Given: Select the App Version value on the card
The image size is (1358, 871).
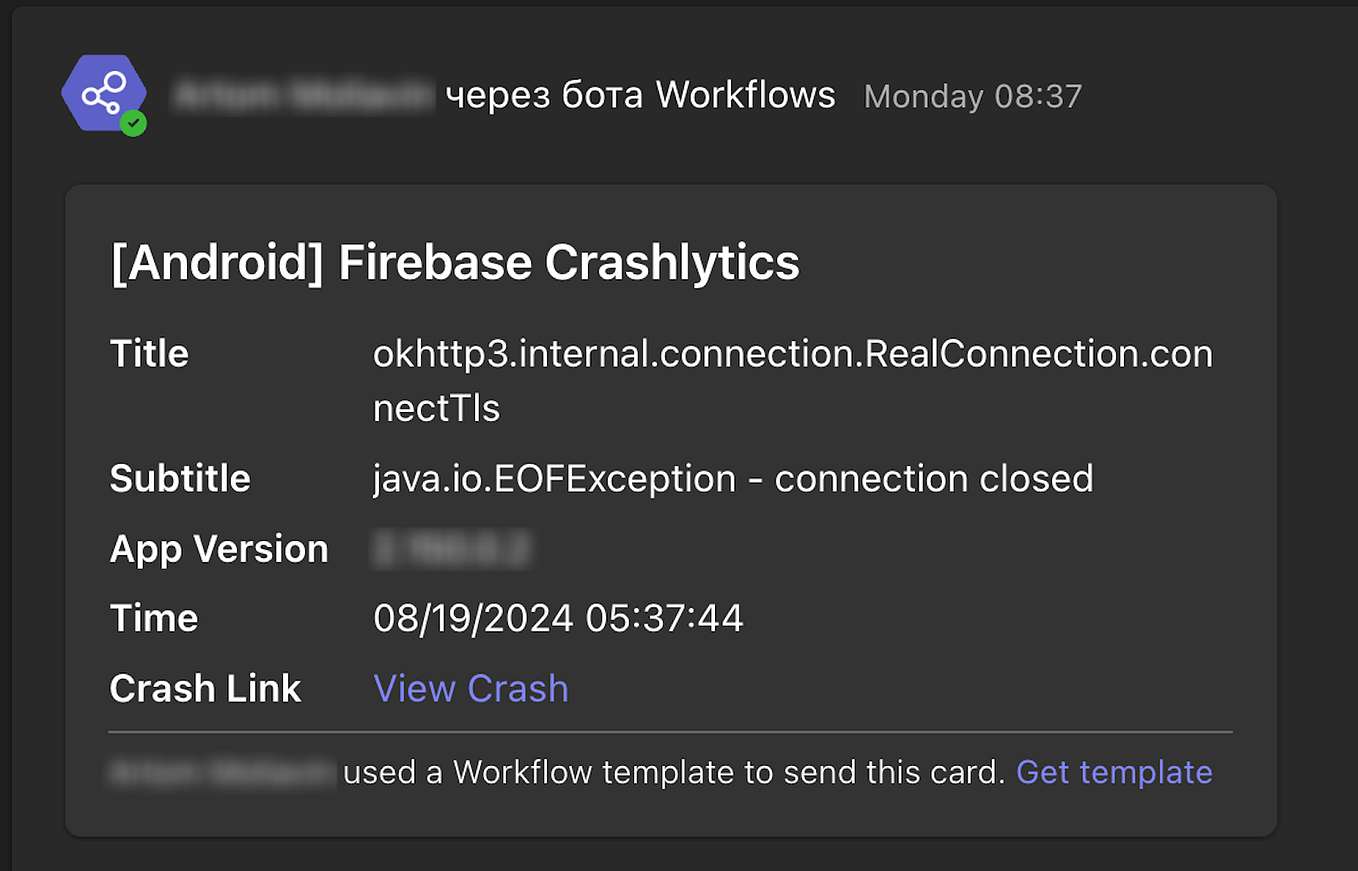Looking at the screenshot, I should pyautogui.click(x=452, y=548).
